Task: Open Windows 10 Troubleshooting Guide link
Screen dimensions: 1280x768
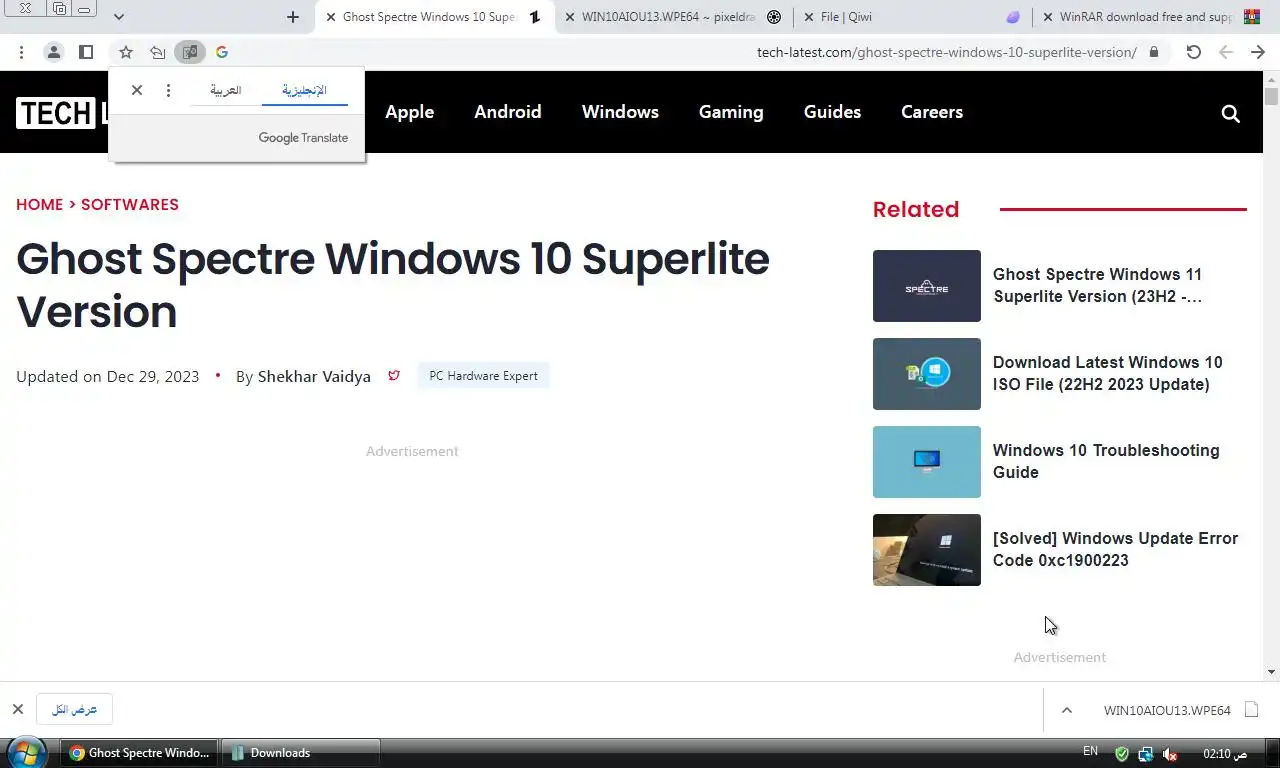Action: [x=1106, y=461]
